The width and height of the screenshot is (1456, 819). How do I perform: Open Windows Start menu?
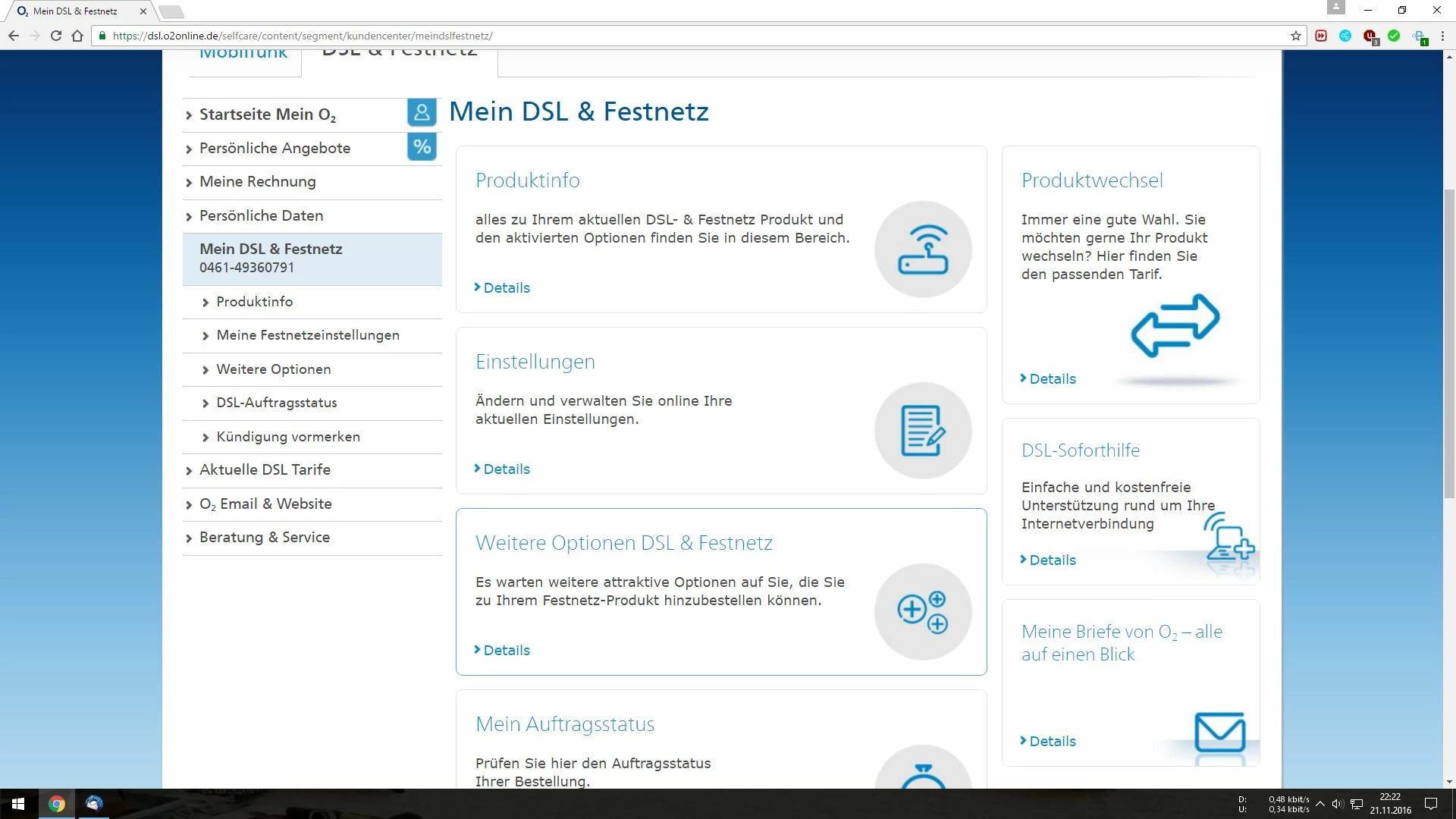[x=18, y=804]
